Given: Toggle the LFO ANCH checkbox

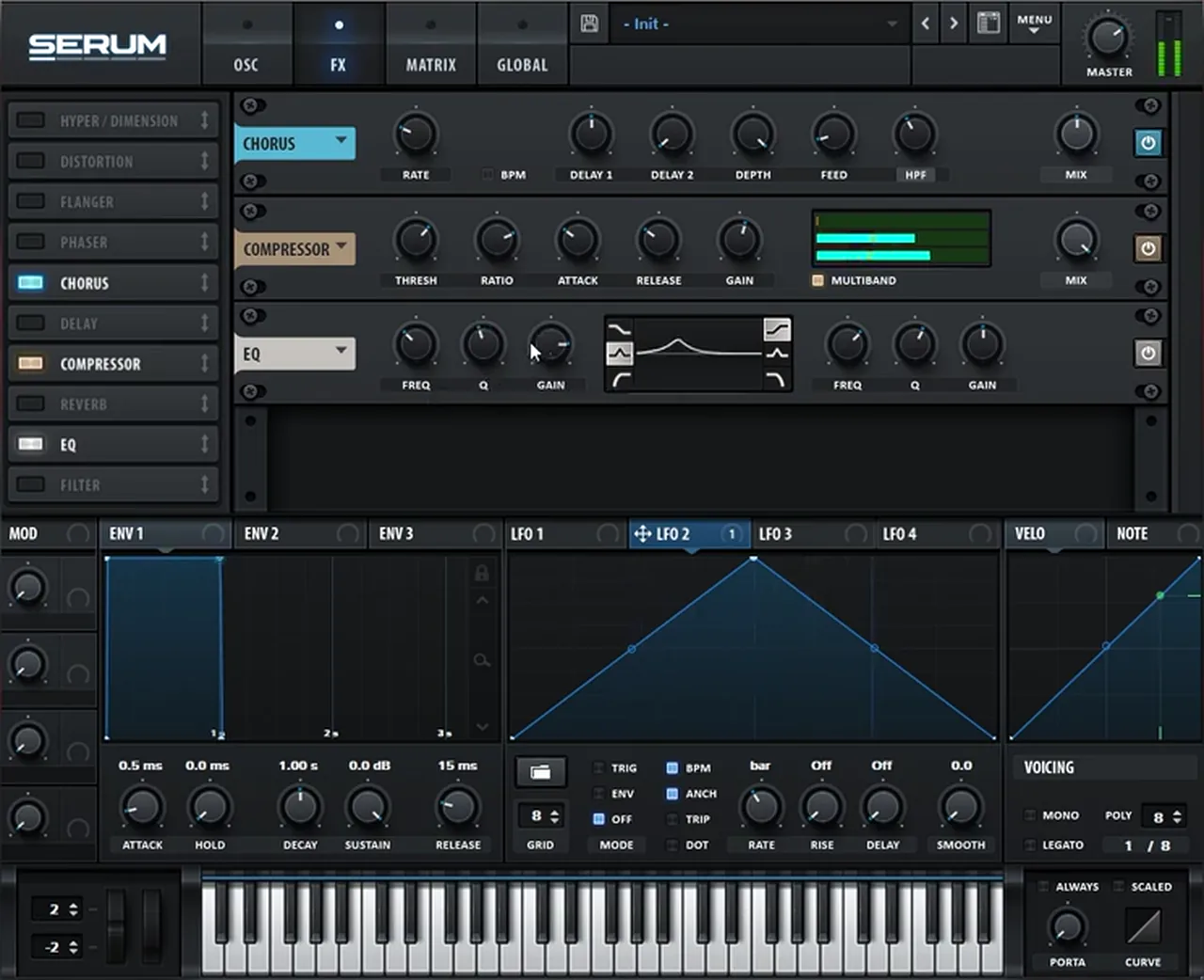Looking at the screenshot, I should 672,794.
